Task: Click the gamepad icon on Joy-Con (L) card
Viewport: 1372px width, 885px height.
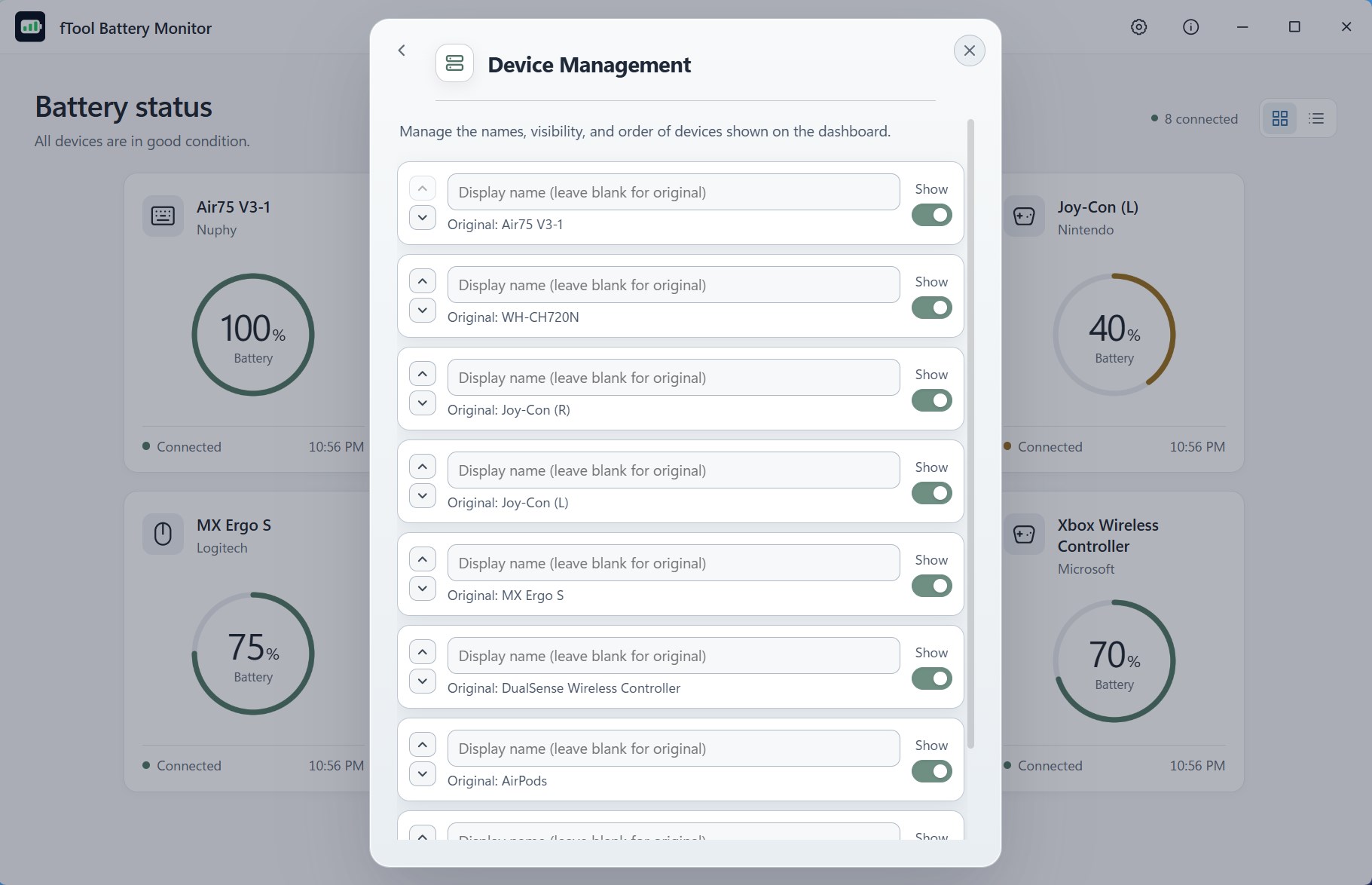Action: pos(1024,216)
